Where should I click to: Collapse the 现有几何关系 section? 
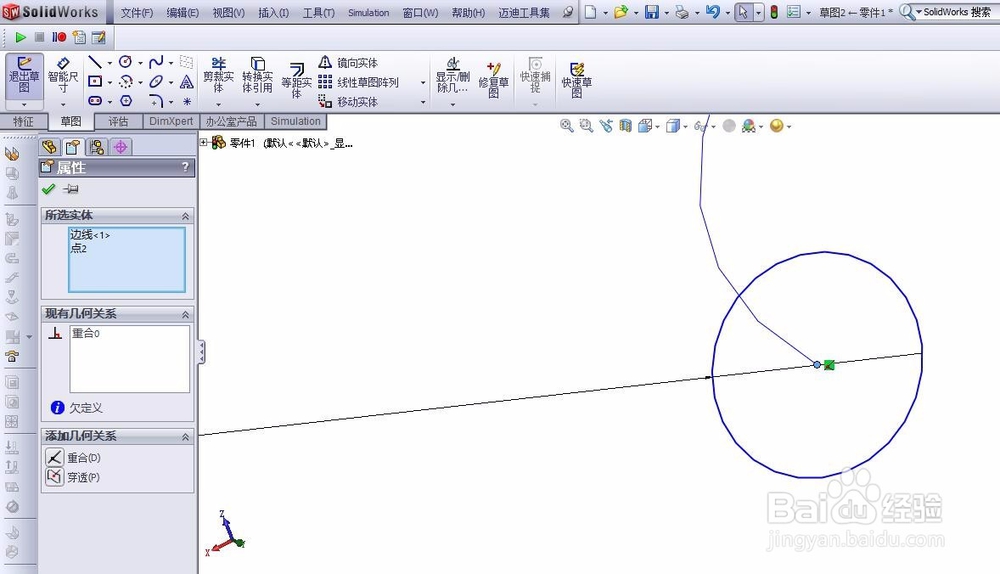pyautogui.click(x=185, y=314)
